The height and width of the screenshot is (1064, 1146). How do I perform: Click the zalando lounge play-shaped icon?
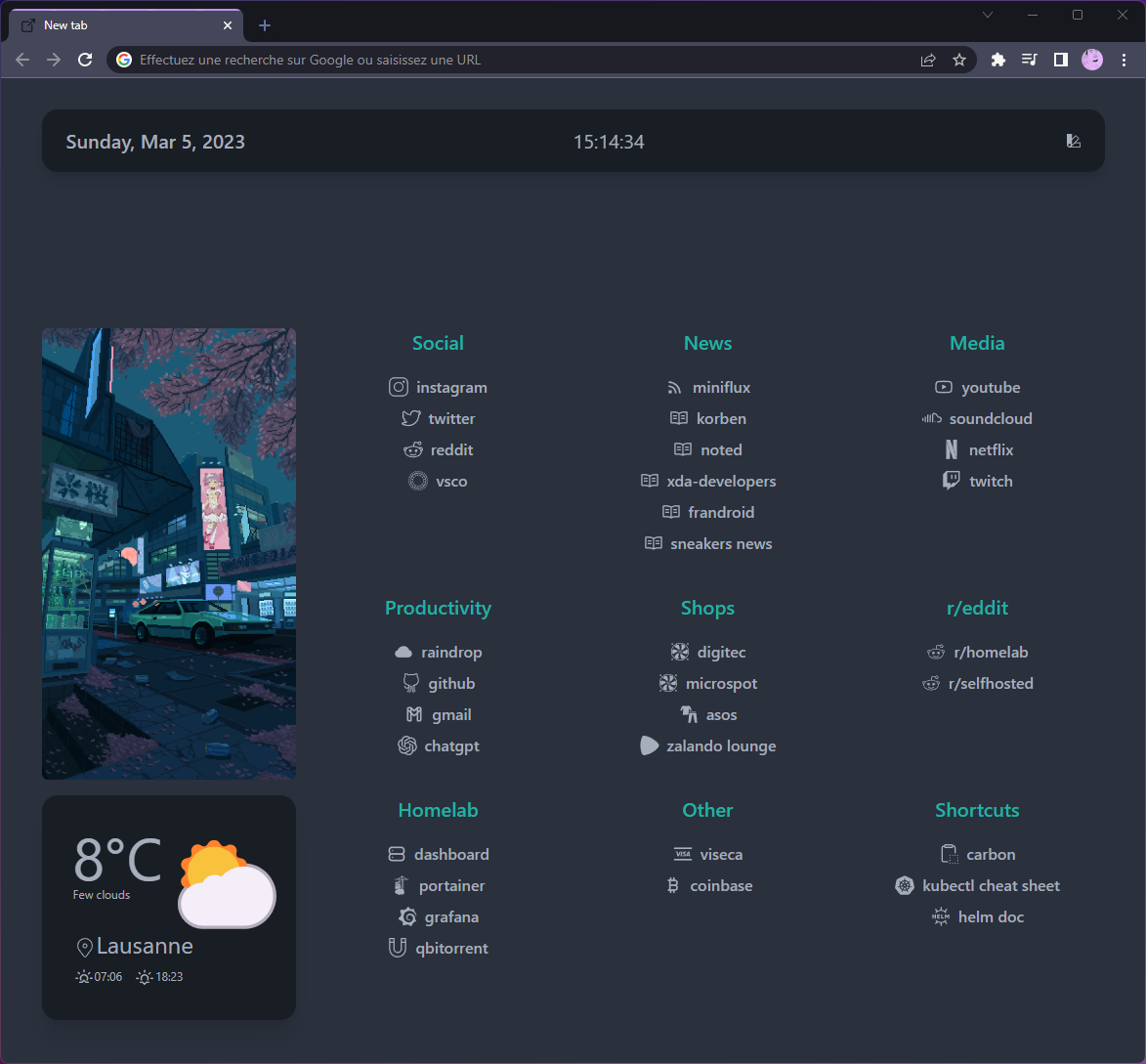tap(649, 745)
